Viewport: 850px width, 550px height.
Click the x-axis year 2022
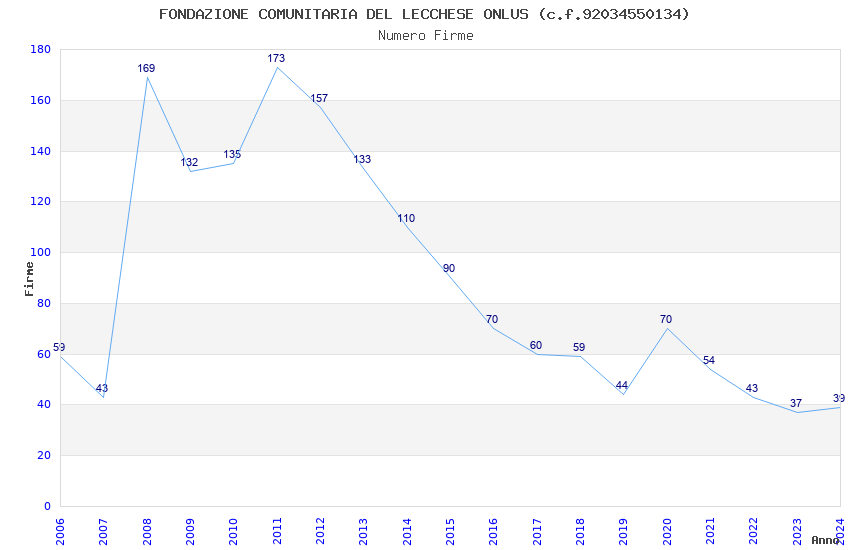click(754, 532)
